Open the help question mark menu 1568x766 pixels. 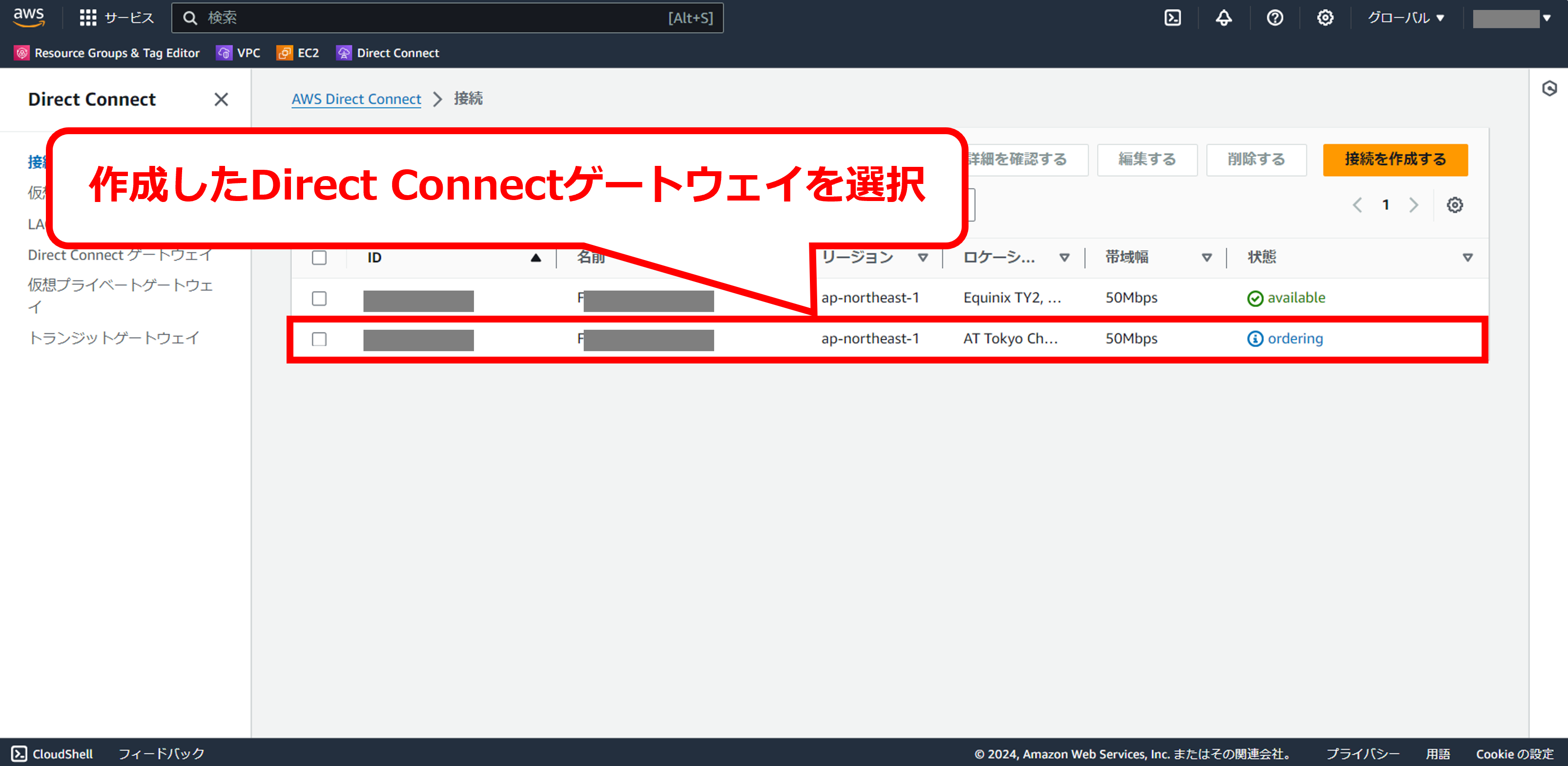1275,18
